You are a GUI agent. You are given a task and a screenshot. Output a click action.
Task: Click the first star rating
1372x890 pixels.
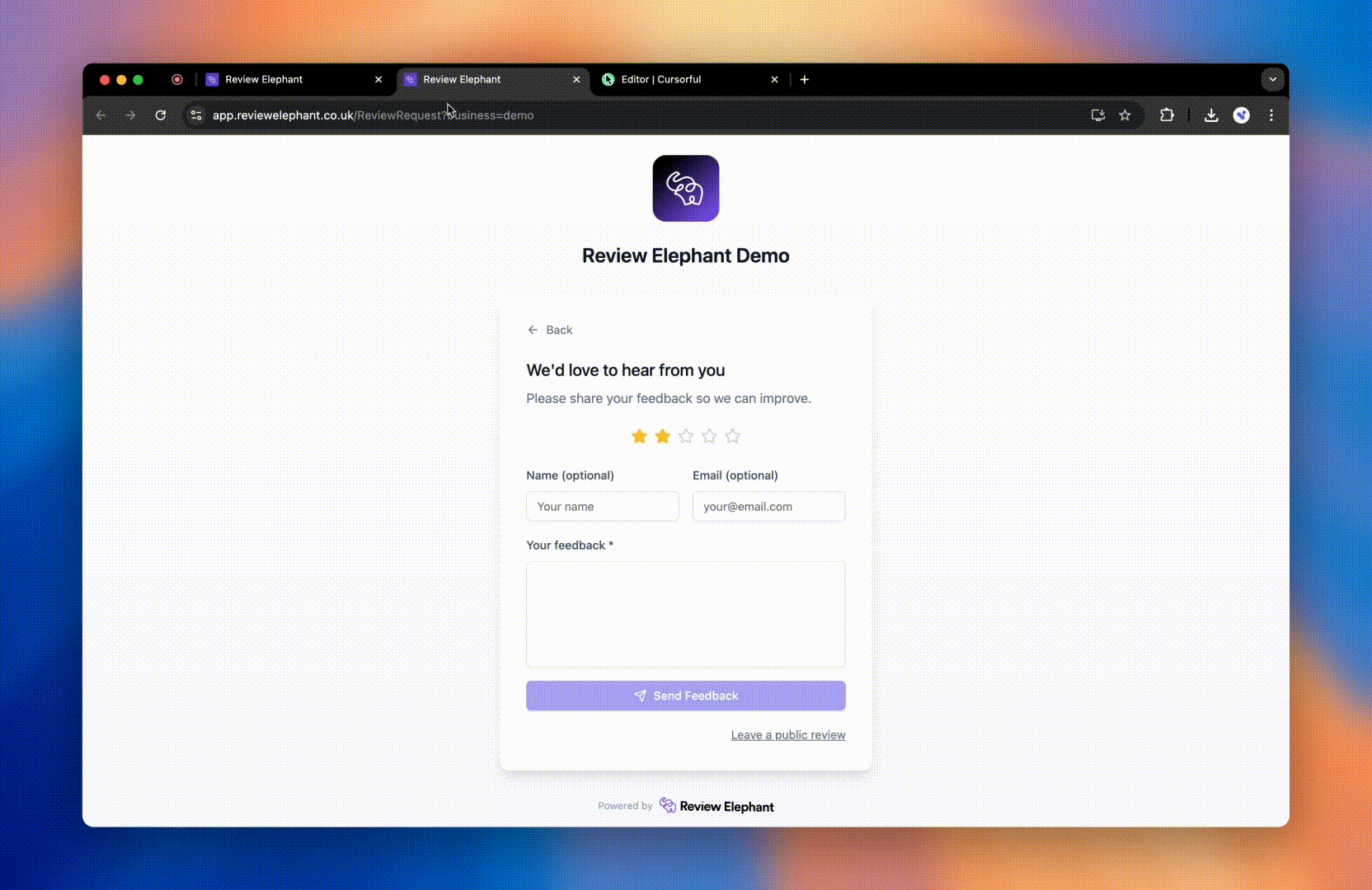point(639,437)
